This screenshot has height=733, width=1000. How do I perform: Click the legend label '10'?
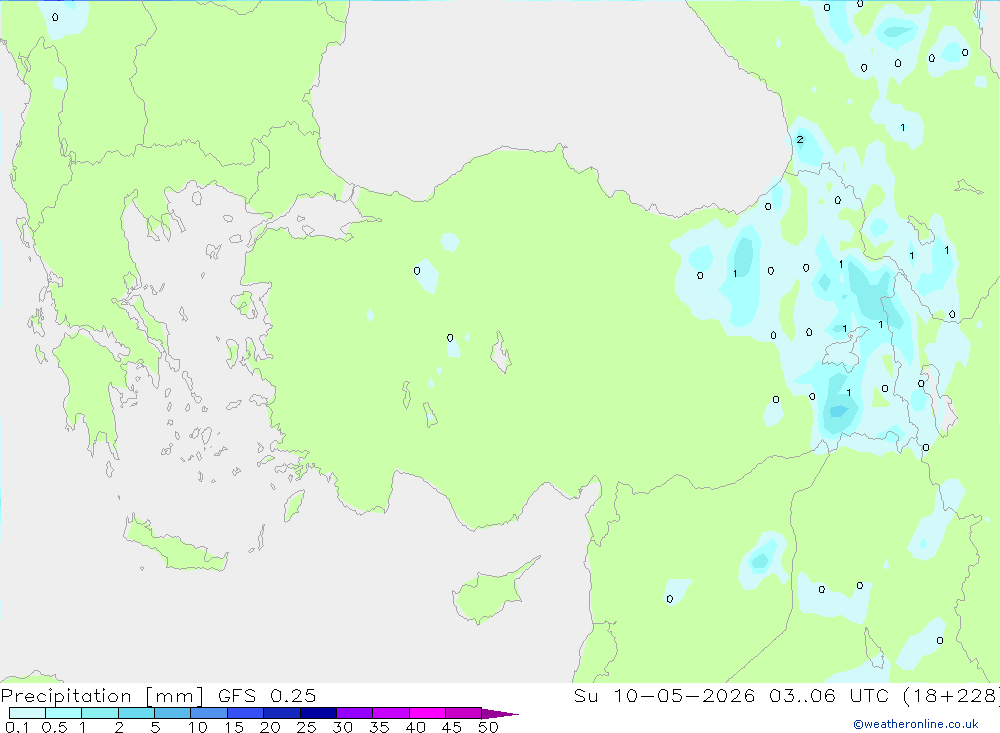click(198, 727)
